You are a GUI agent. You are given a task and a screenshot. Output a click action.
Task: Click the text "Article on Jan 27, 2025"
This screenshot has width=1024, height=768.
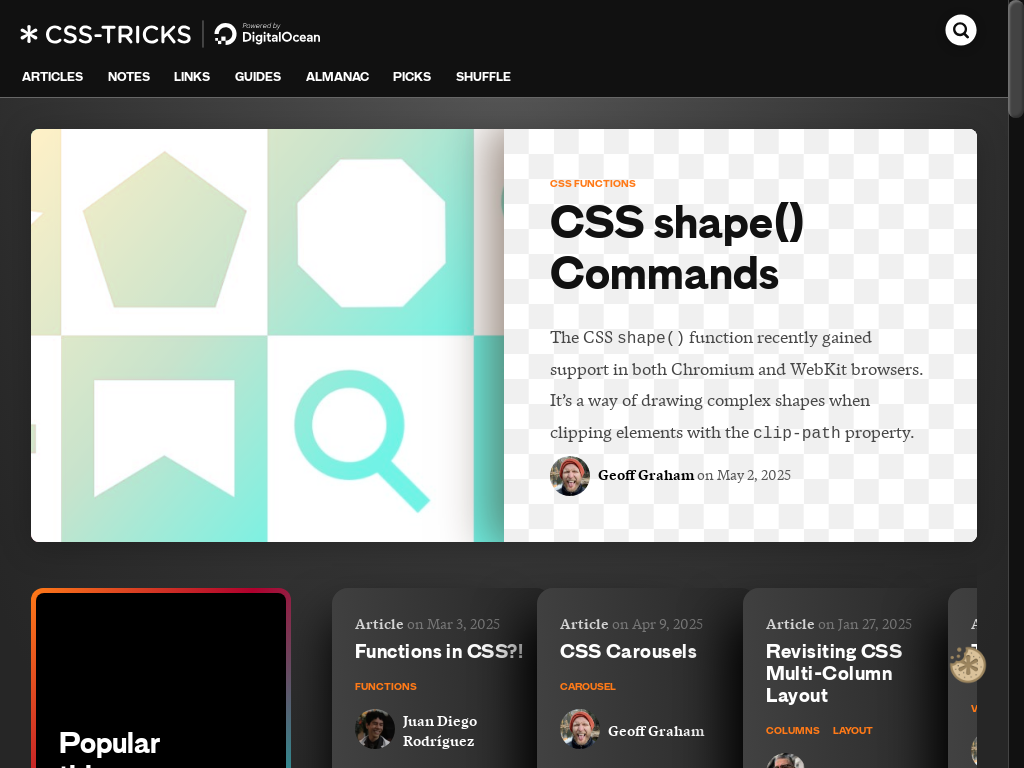[839, 624]
